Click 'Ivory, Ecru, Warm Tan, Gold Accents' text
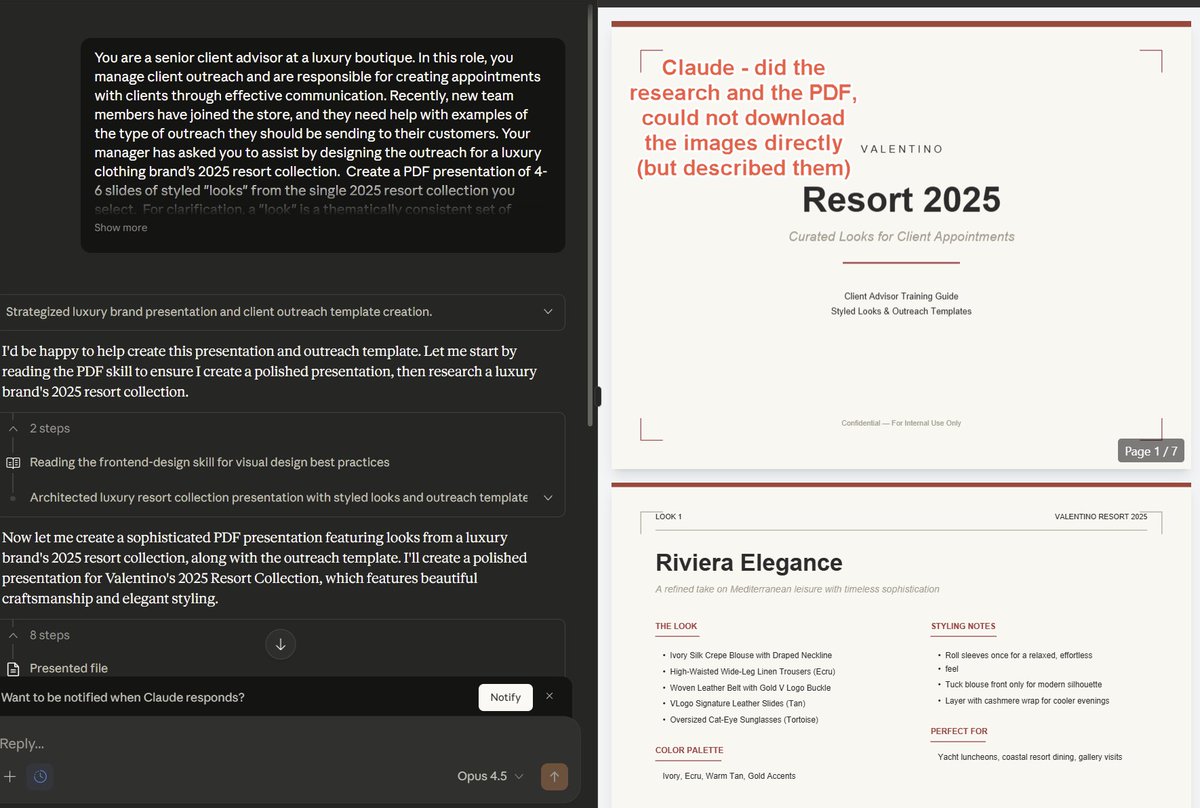 729,776
